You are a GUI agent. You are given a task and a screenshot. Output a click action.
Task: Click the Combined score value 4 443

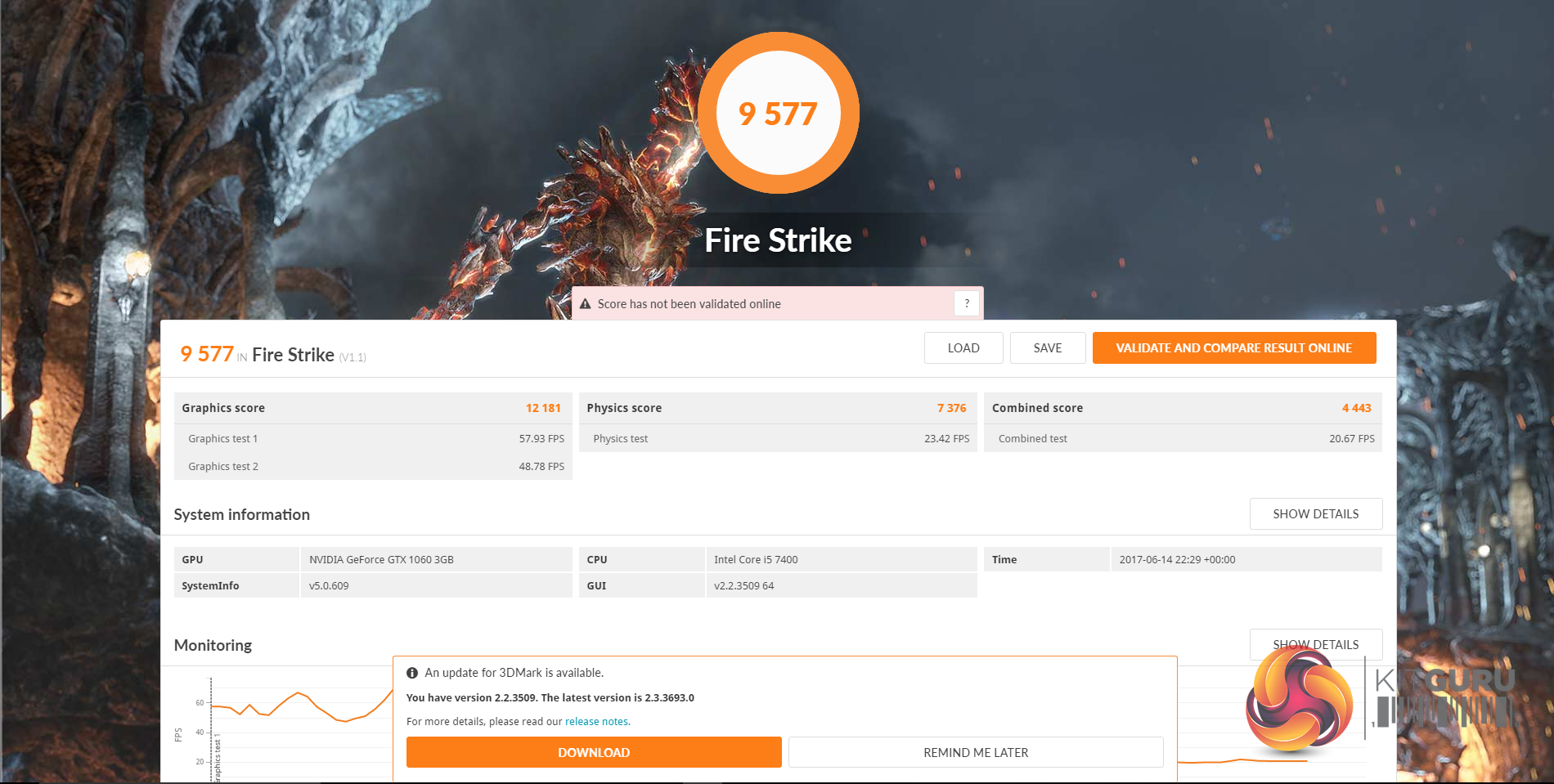pos(1357,408)
